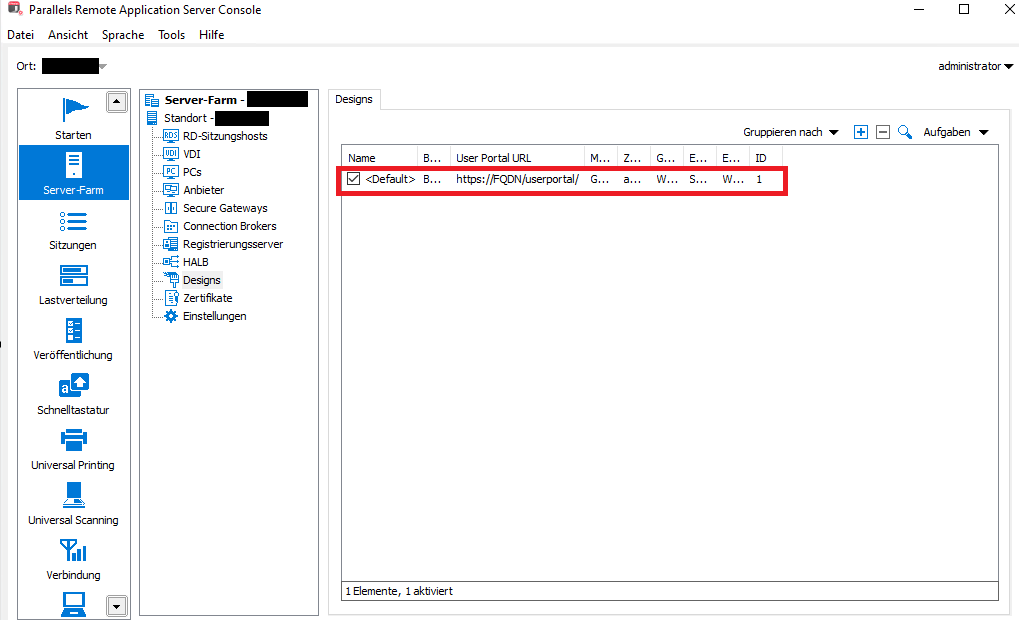Click the blue plus add icon
This screenshot has height=620, width=1019.
pyautogui.click(x=860, y=132)
